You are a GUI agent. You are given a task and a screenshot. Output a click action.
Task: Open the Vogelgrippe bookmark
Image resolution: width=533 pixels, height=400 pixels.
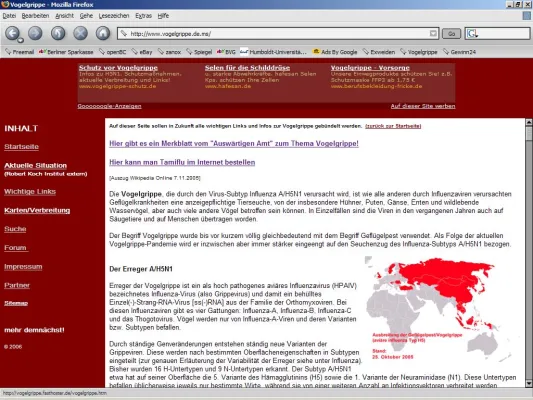pyautogui.click(x=419, y=52)
